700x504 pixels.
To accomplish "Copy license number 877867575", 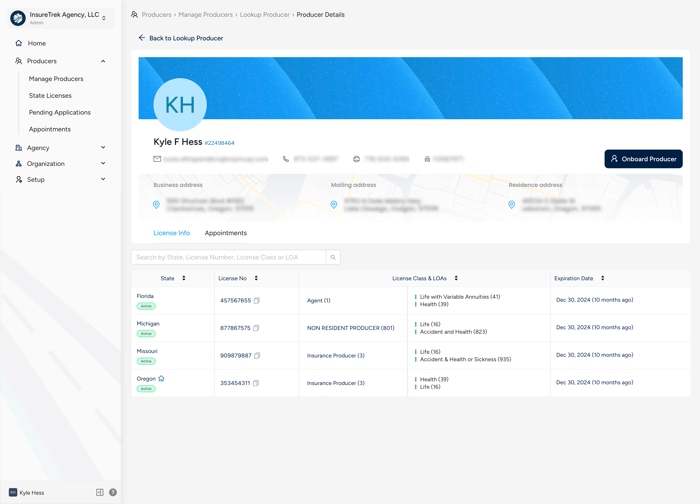I will [x=256, y=328].
